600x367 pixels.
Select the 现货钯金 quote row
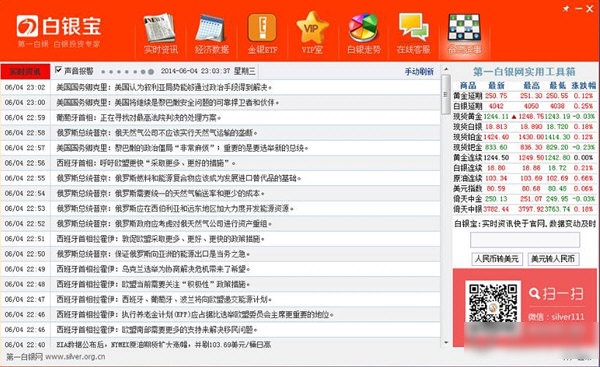525,147
